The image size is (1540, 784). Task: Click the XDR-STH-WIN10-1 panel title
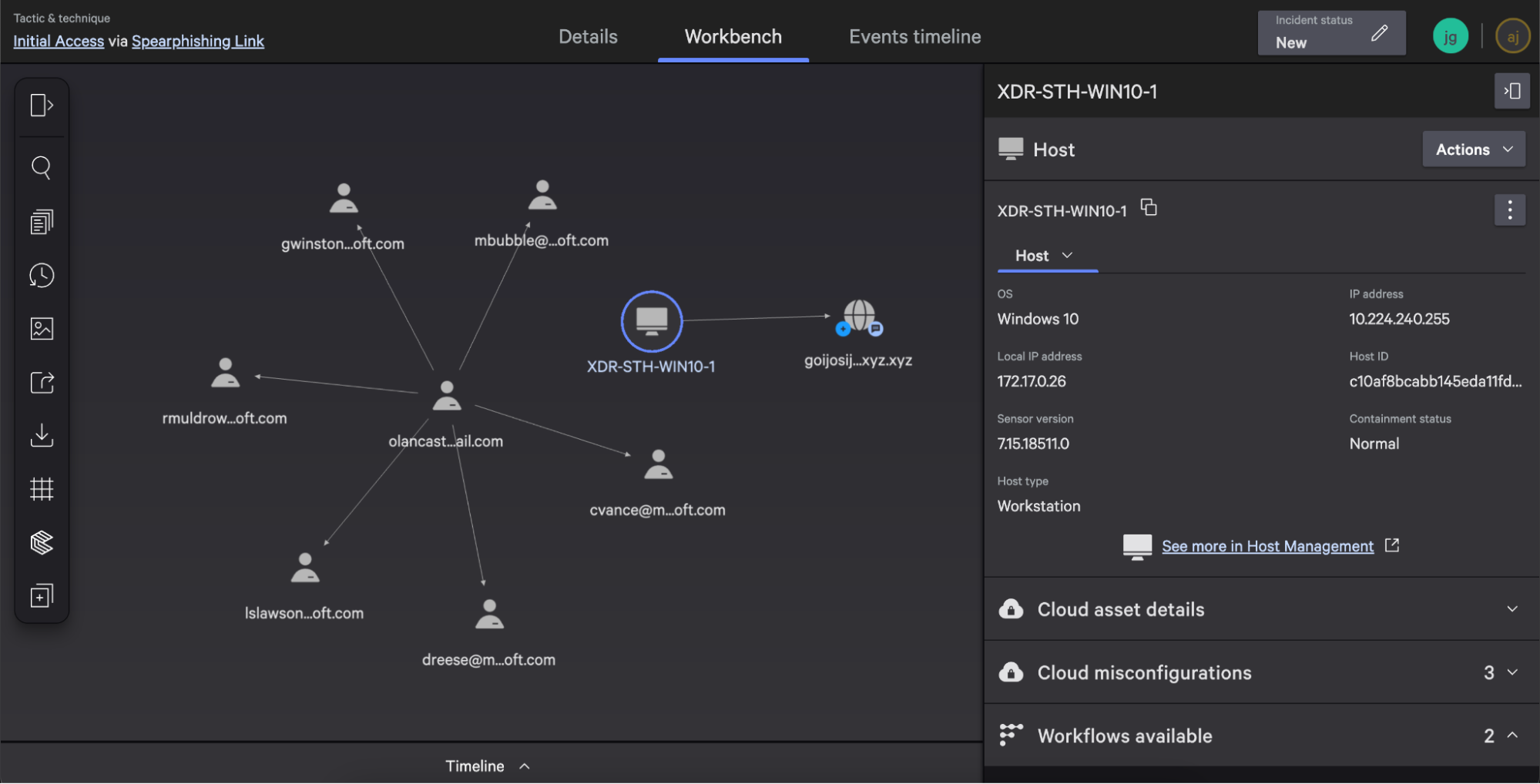coord(1077,92)
